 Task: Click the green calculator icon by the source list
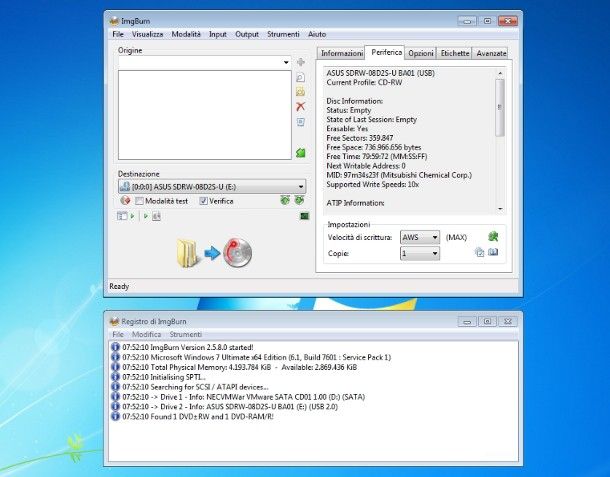(300, 153)
